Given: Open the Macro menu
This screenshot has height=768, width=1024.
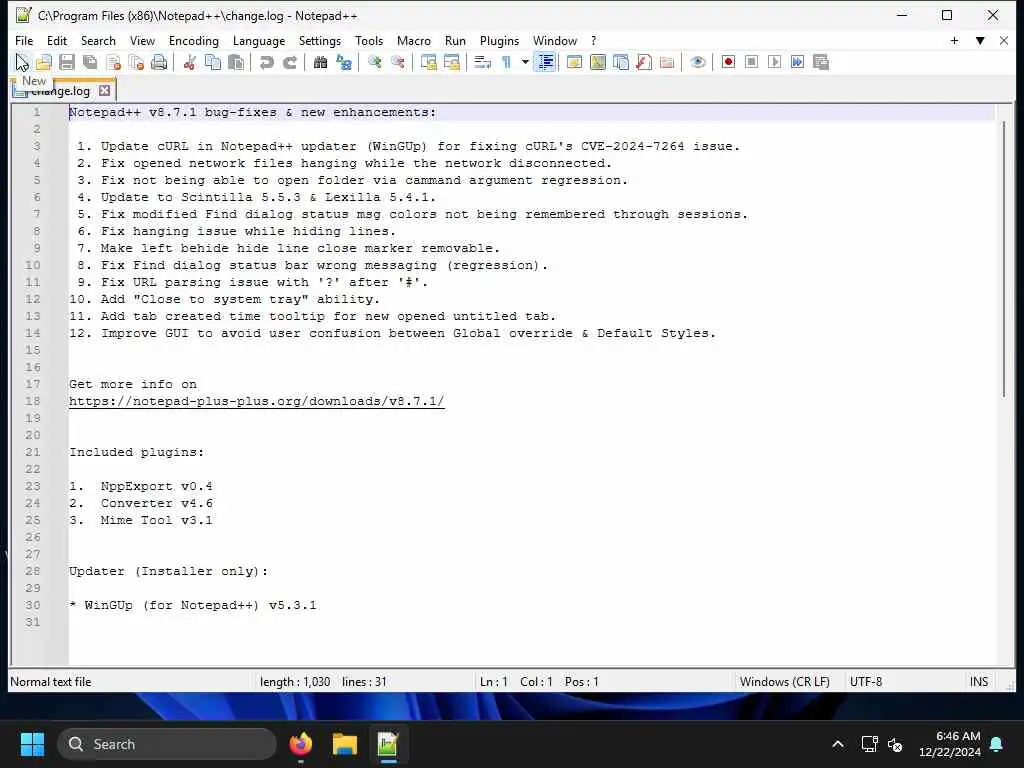Looking at the screenshot, I should (x=413, y=40).
